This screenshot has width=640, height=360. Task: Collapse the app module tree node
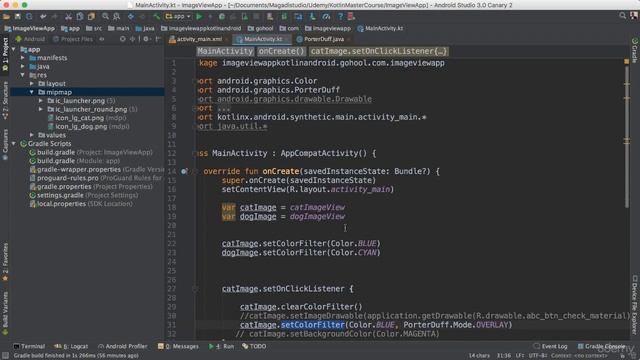[x=14, y=49]
